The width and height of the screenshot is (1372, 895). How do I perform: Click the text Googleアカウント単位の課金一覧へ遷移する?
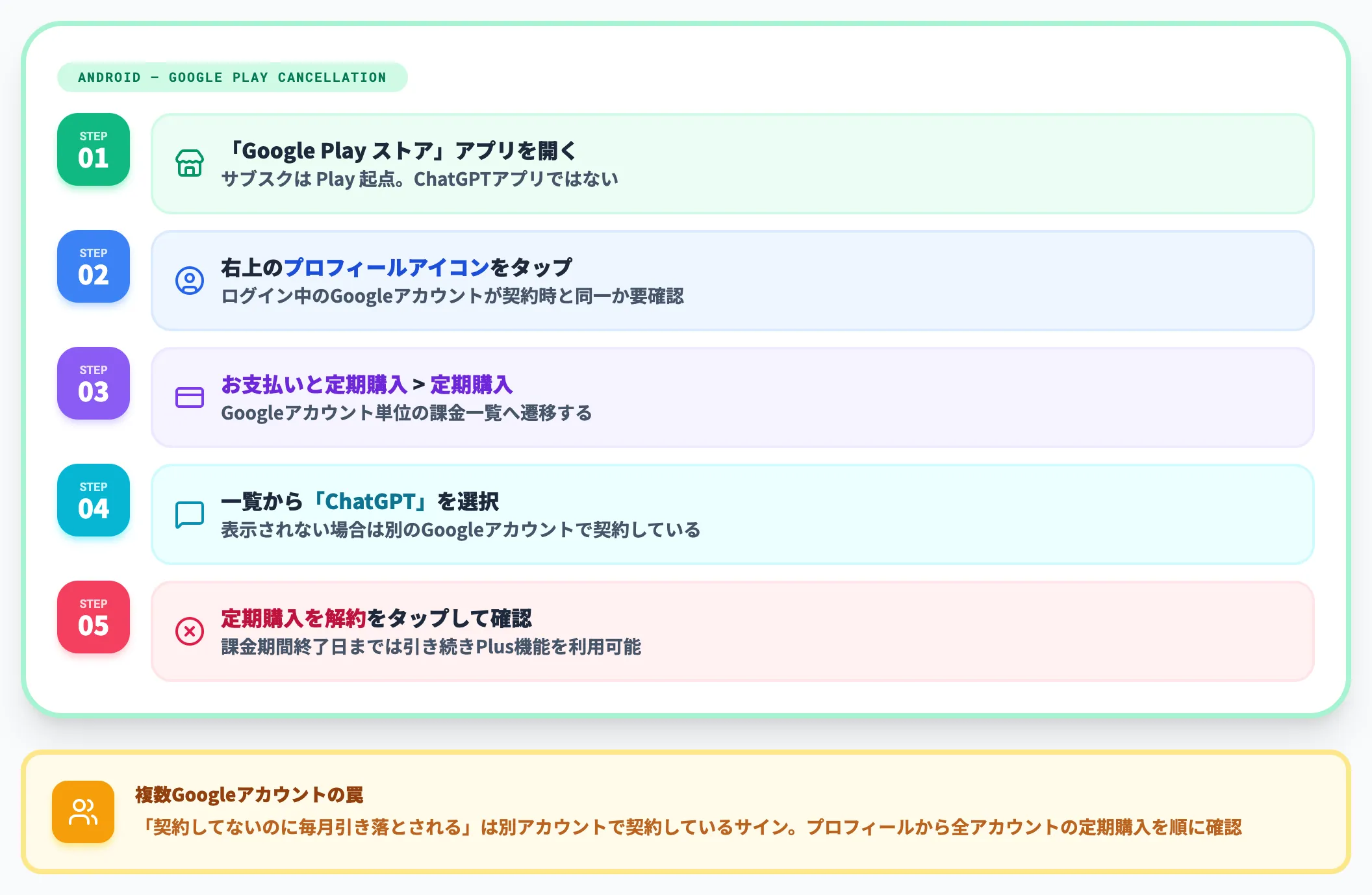(x=407, y=413)
